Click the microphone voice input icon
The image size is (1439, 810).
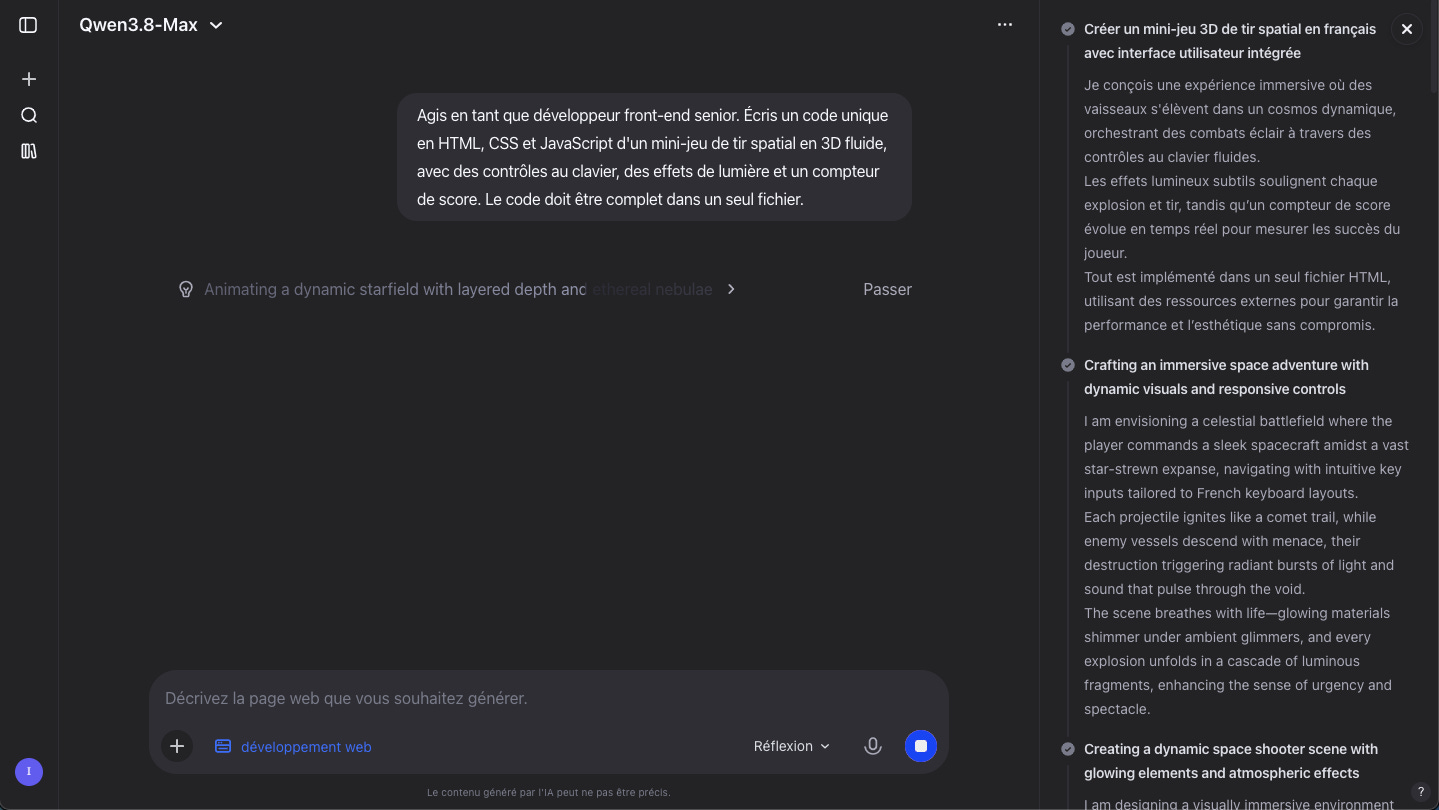coord(873,746)
